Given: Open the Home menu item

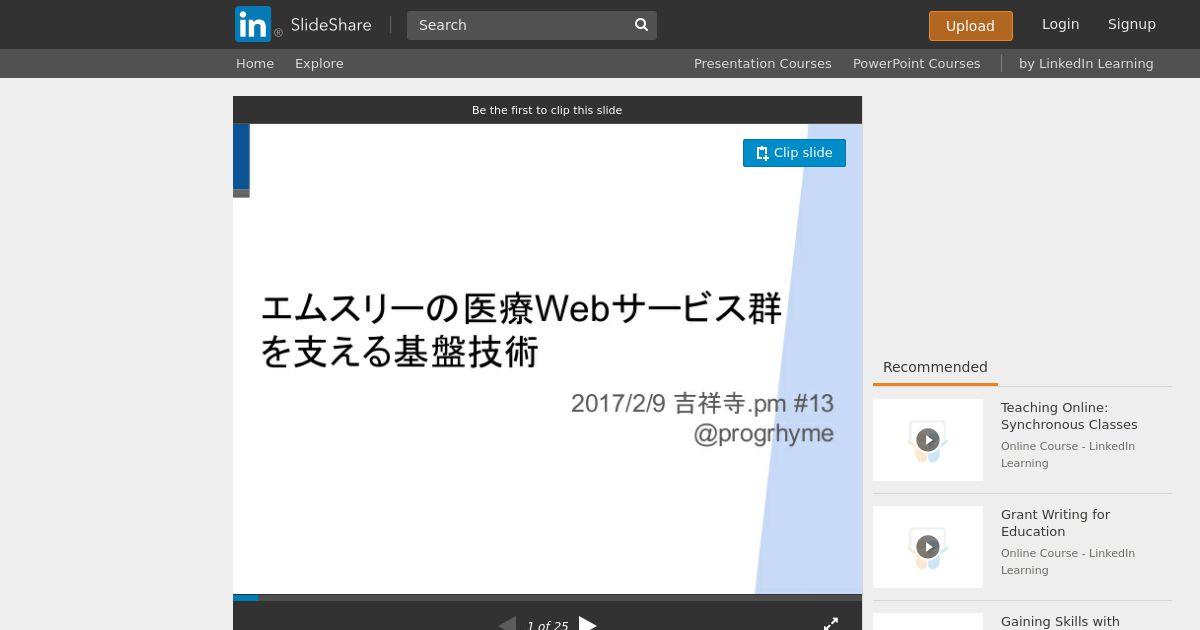Looking at the screenshot, I should pyautogui.click(x=255, y=63).
